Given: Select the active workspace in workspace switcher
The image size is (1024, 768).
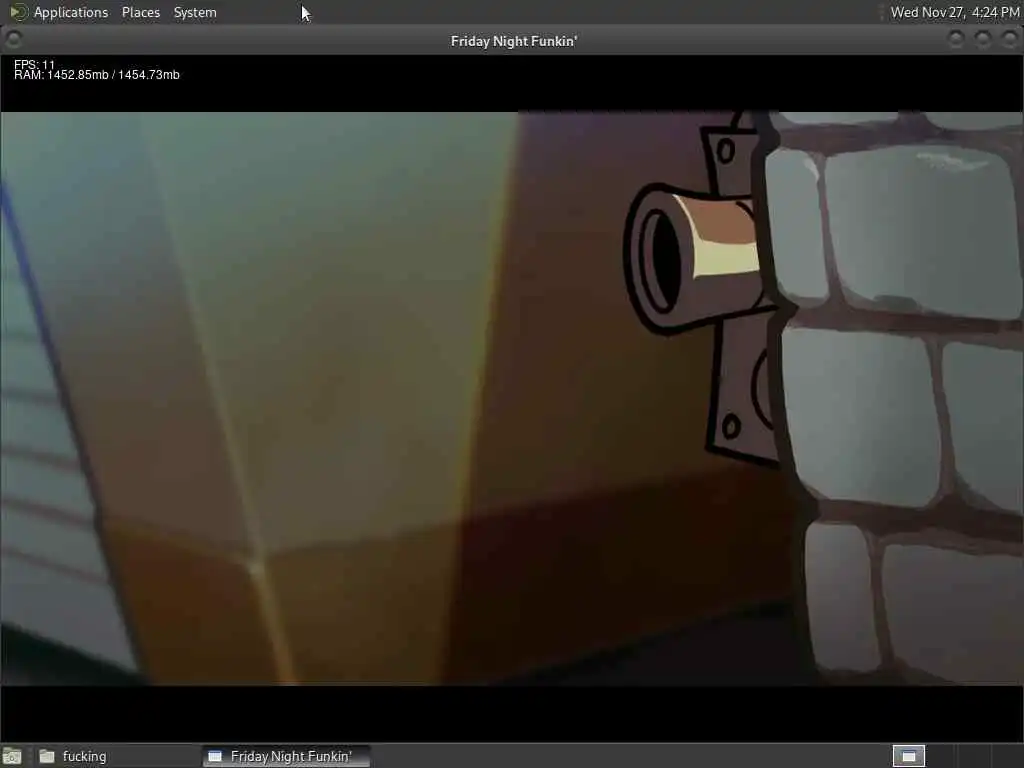Looking at the screenshot, I should click(908, 756).
